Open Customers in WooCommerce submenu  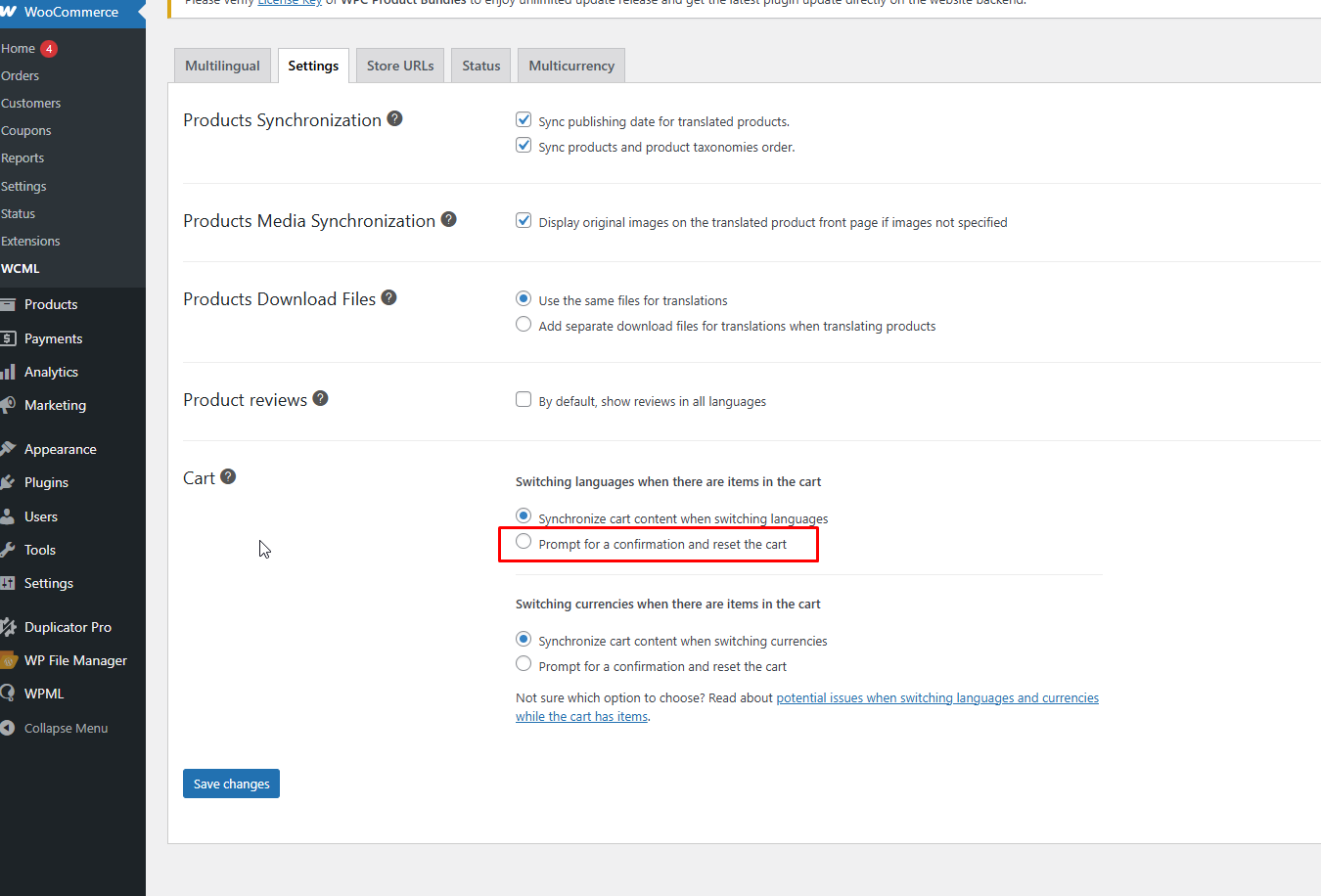point(30,103)
